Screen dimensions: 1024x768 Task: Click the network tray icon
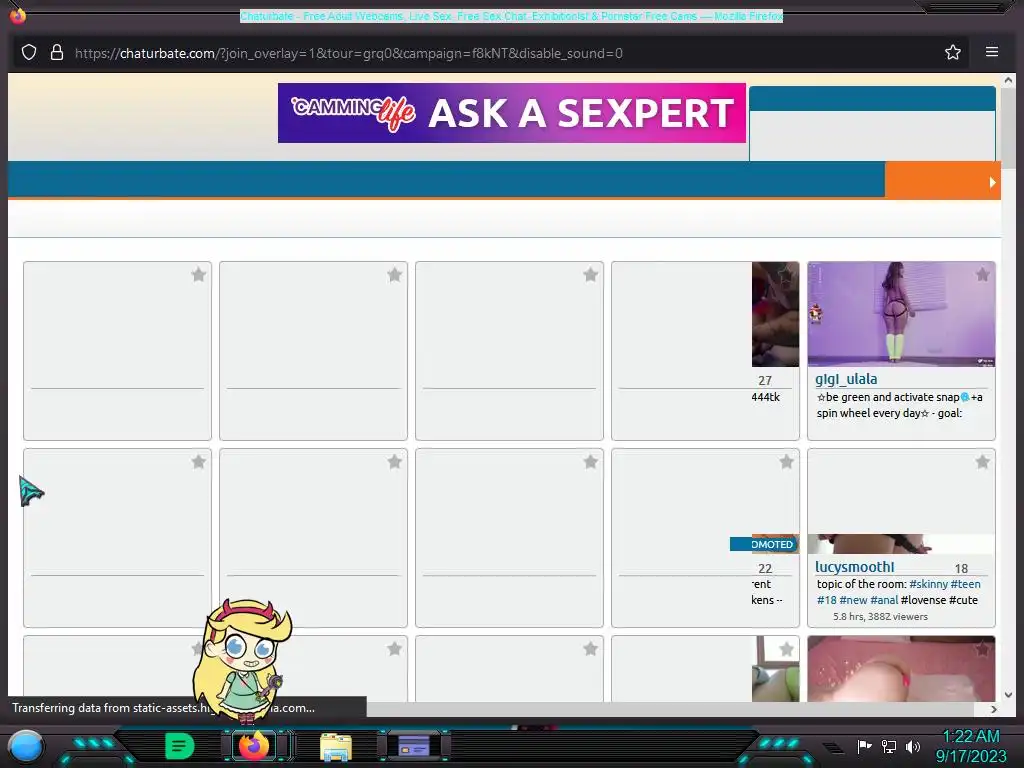pyautogui.click(x=889, y=746)
